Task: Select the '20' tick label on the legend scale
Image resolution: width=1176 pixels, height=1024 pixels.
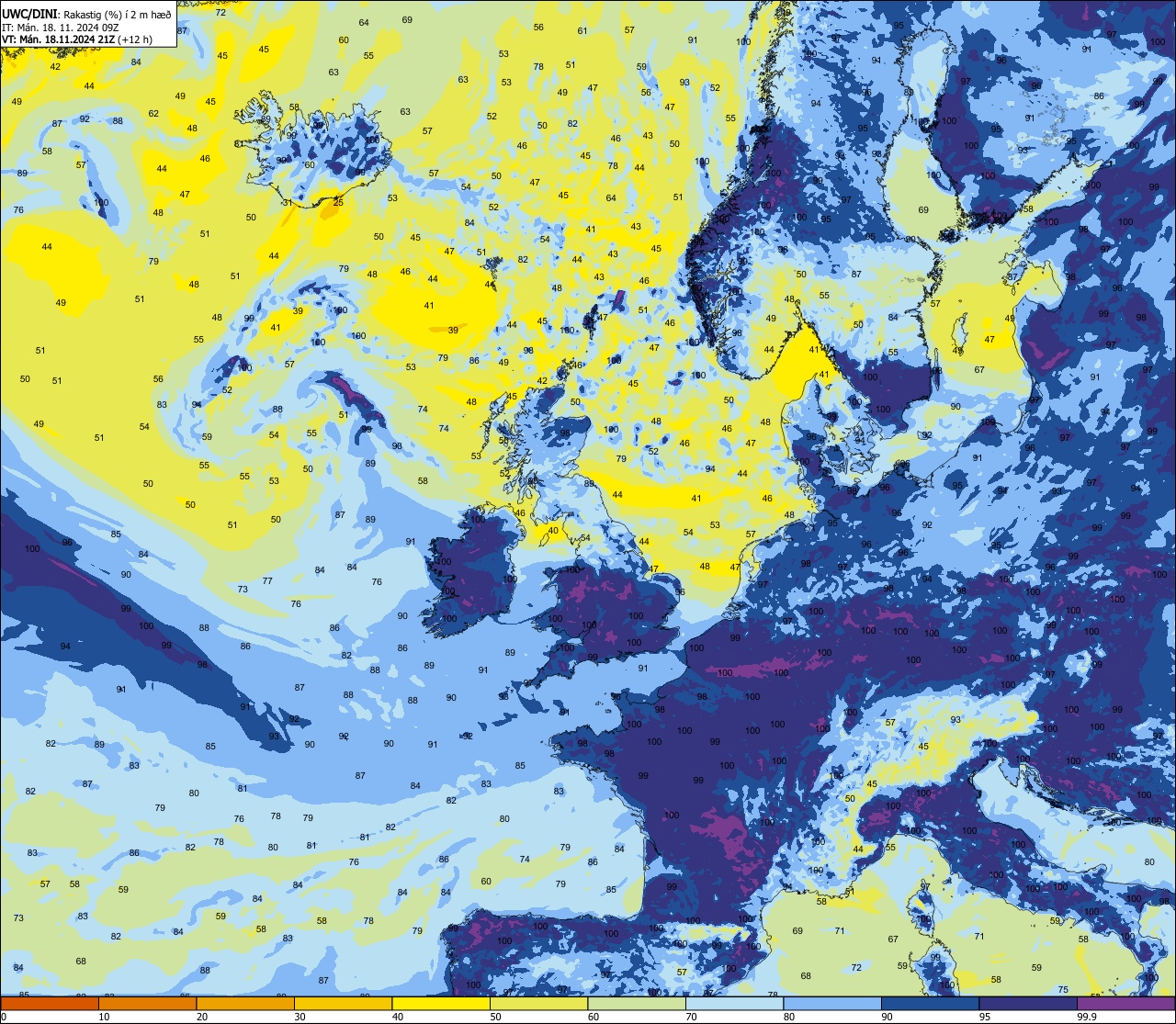Action: tap(201, 1017)
